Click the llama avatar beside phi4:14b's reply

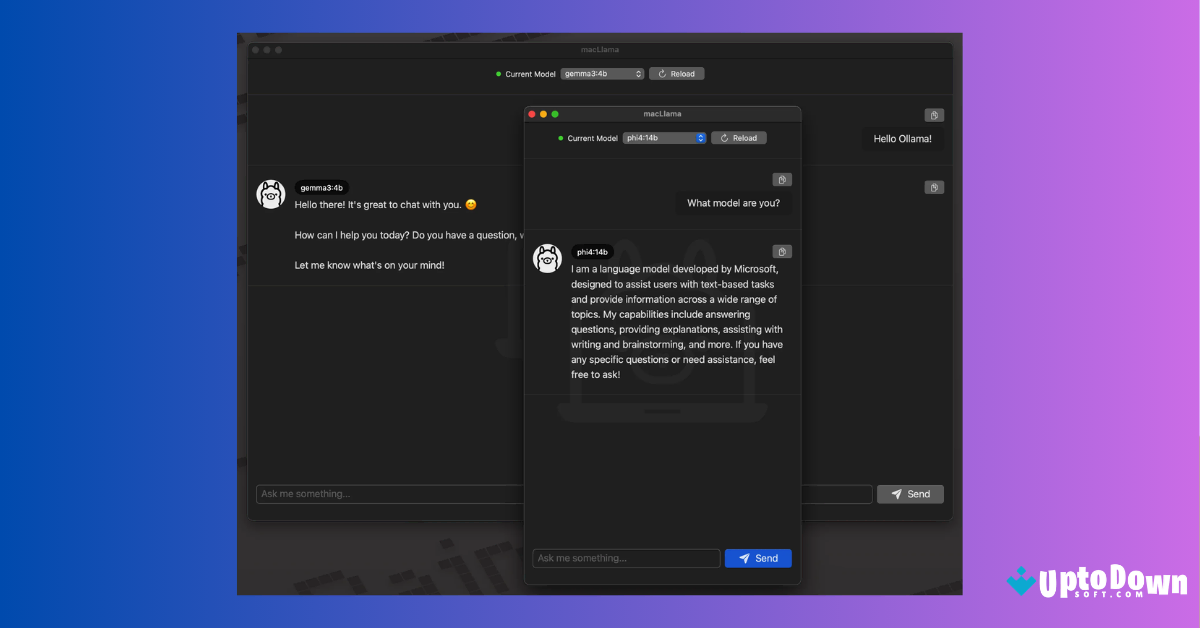pos(547,259)
